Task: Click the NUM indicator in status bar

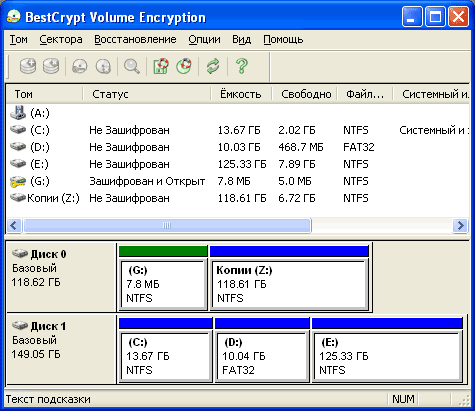Action: coord(403,399)
